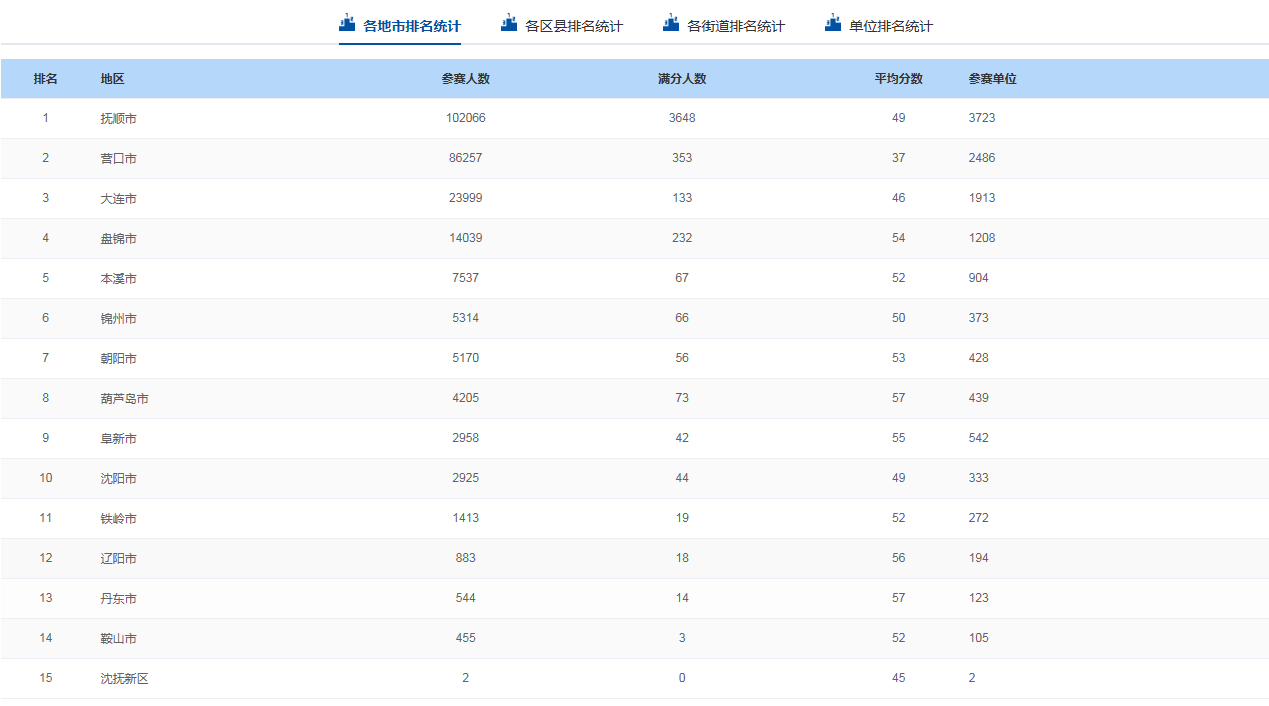Viewport: 1269px width, 706px height.
Task: Click participant count 2925 for 沈阳市
Action: pos(466,478)
